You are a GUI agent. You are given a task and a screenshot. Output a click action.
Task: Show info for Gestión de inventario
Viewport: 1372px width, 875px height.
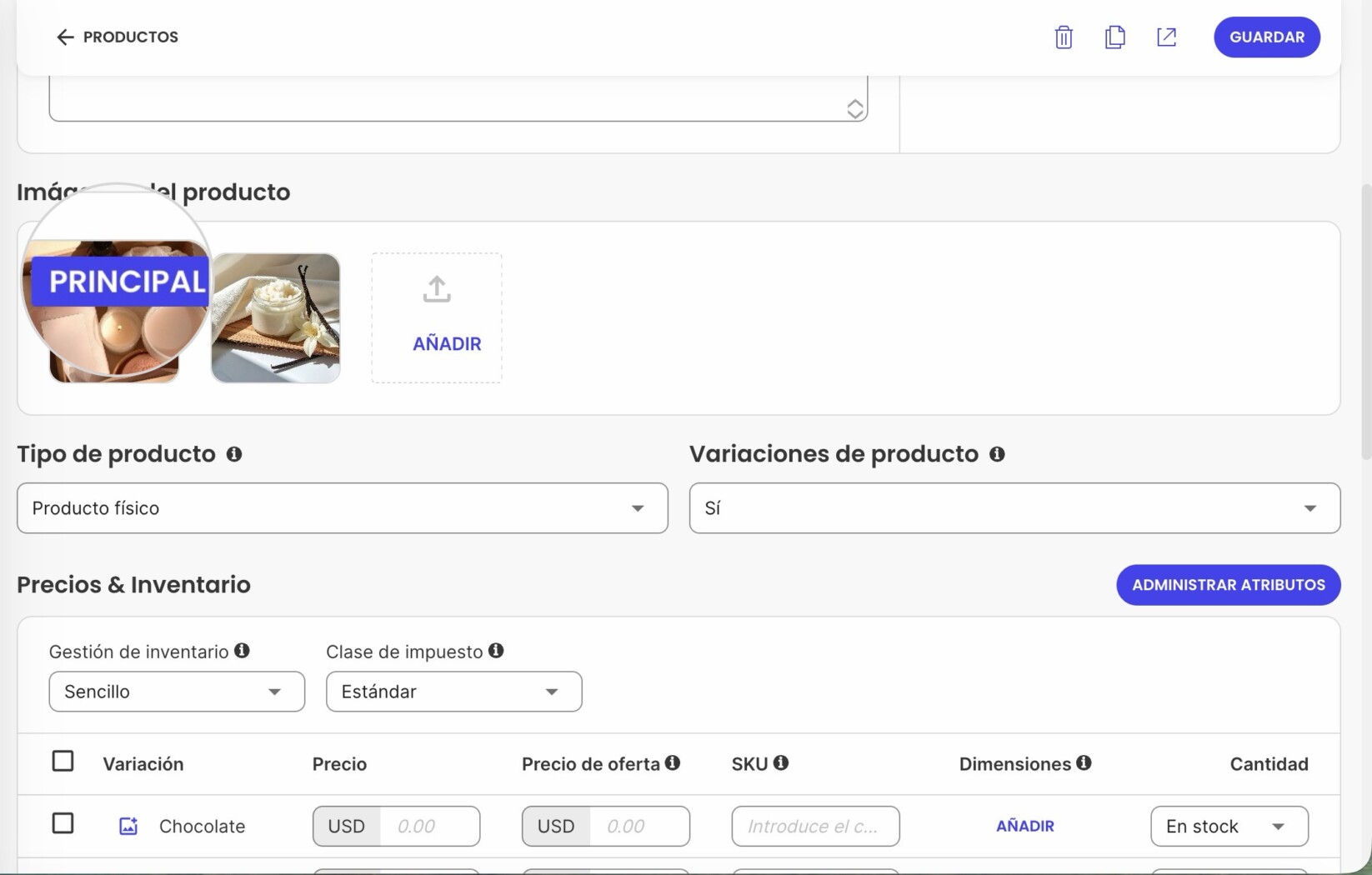click(242, 651)
